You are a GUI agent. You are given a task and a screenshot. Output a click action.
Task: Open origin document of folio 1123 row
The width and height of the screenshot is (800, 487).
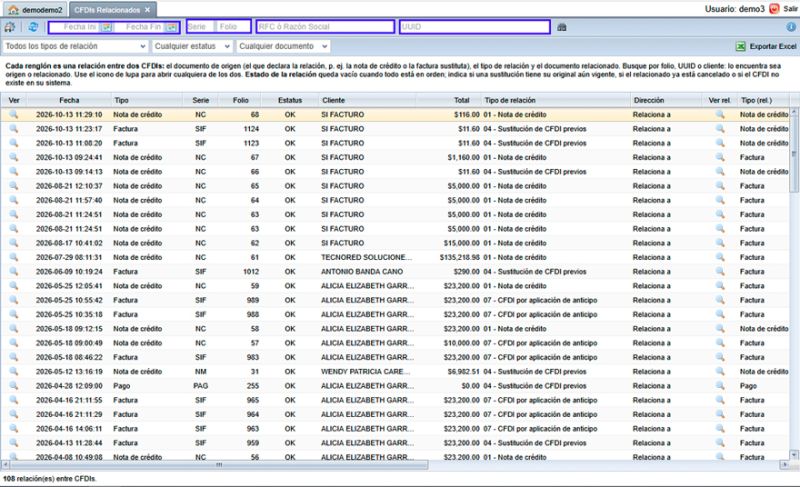pos(14,143)
